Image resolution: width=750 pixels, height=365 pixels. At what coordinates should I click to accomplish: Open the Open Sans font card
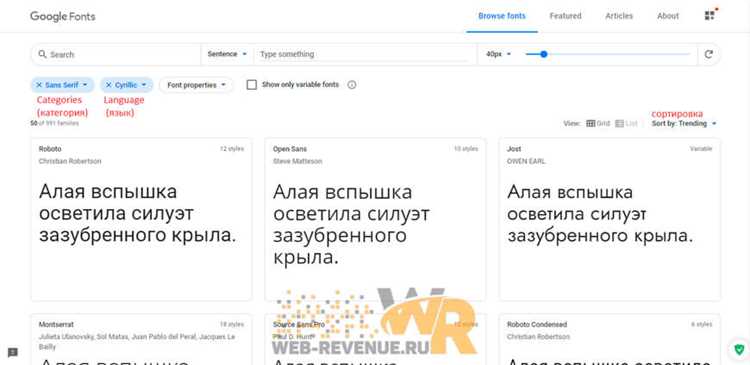(x=375, y=219)
